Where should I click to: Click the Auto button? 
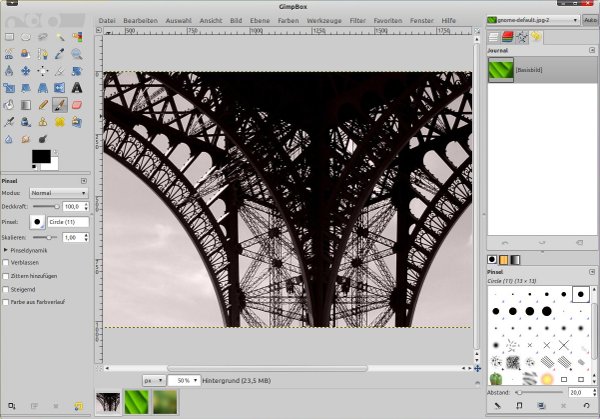tap(590, 19)
